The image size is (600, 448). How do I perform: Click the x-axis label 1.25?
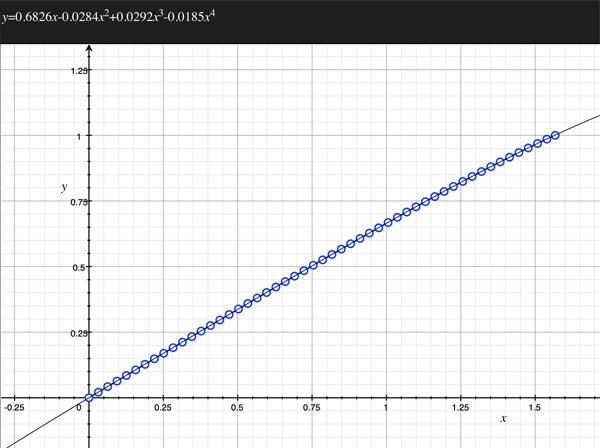pos(460,408)
